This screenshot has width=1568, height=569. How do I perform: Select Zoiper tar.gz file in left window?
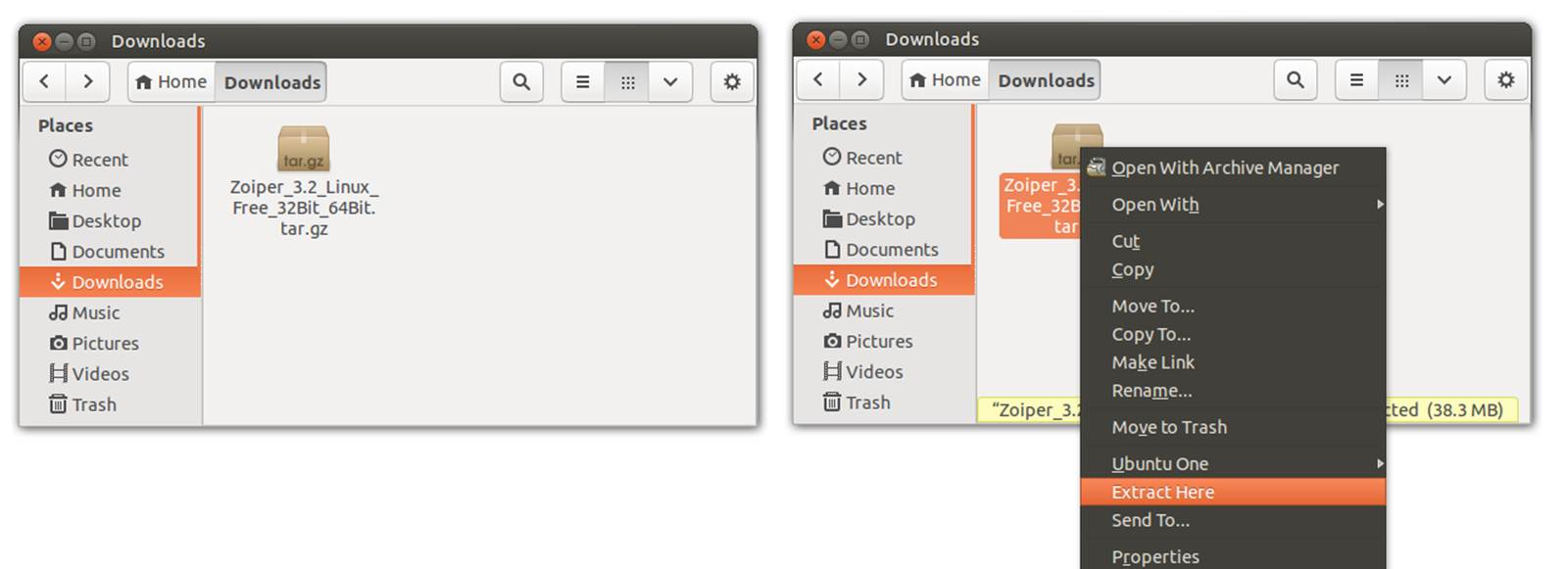[x=304, y=182]
